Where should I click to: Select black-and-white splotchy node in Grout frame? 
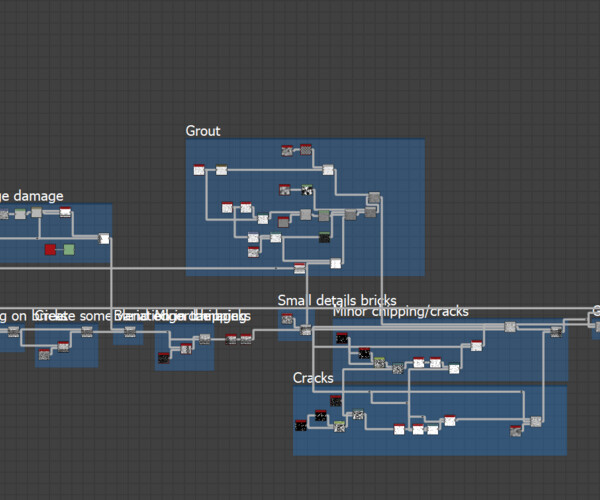pos(307,190)
